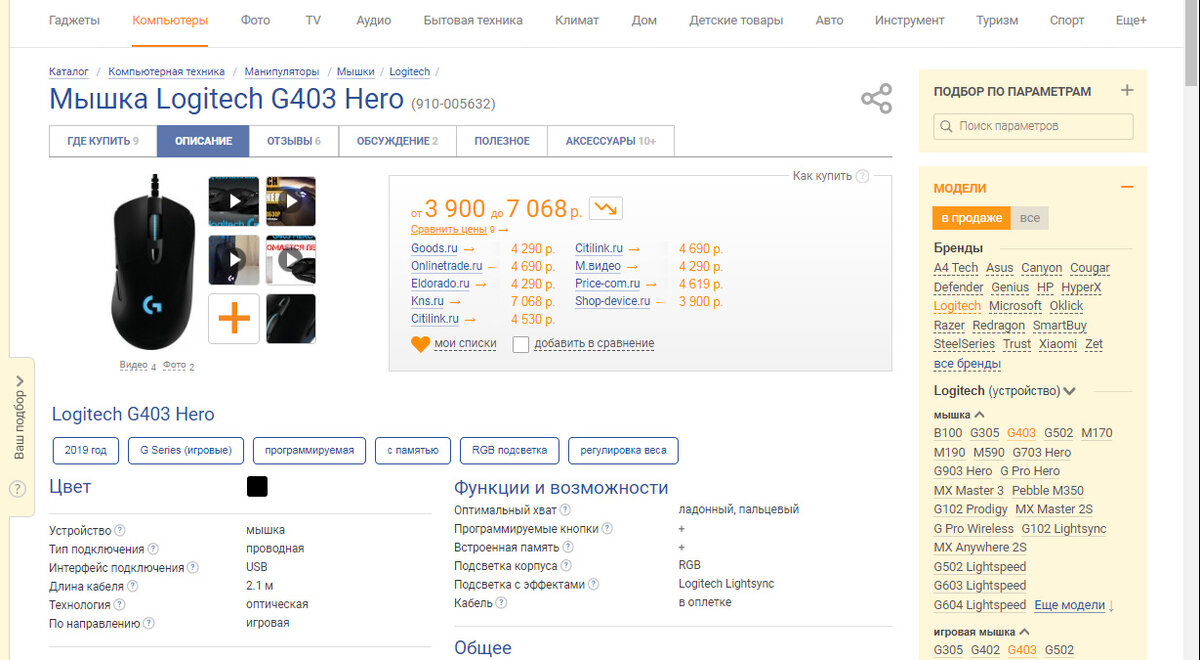
Task: Click the minus icon in Модели panel
Action: 1127,187
